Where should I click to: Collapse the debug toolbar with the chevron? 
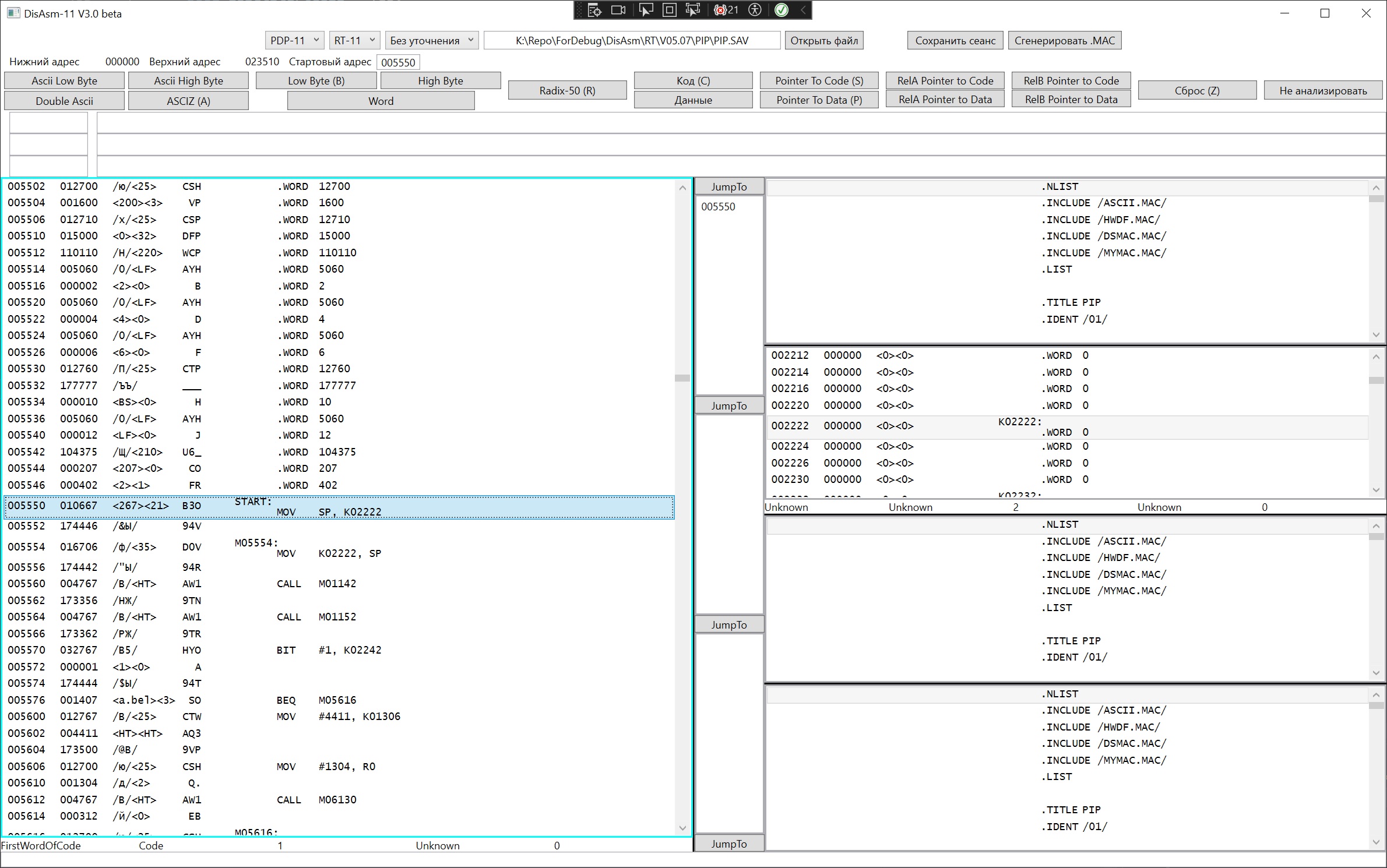[x=803, y=10]
